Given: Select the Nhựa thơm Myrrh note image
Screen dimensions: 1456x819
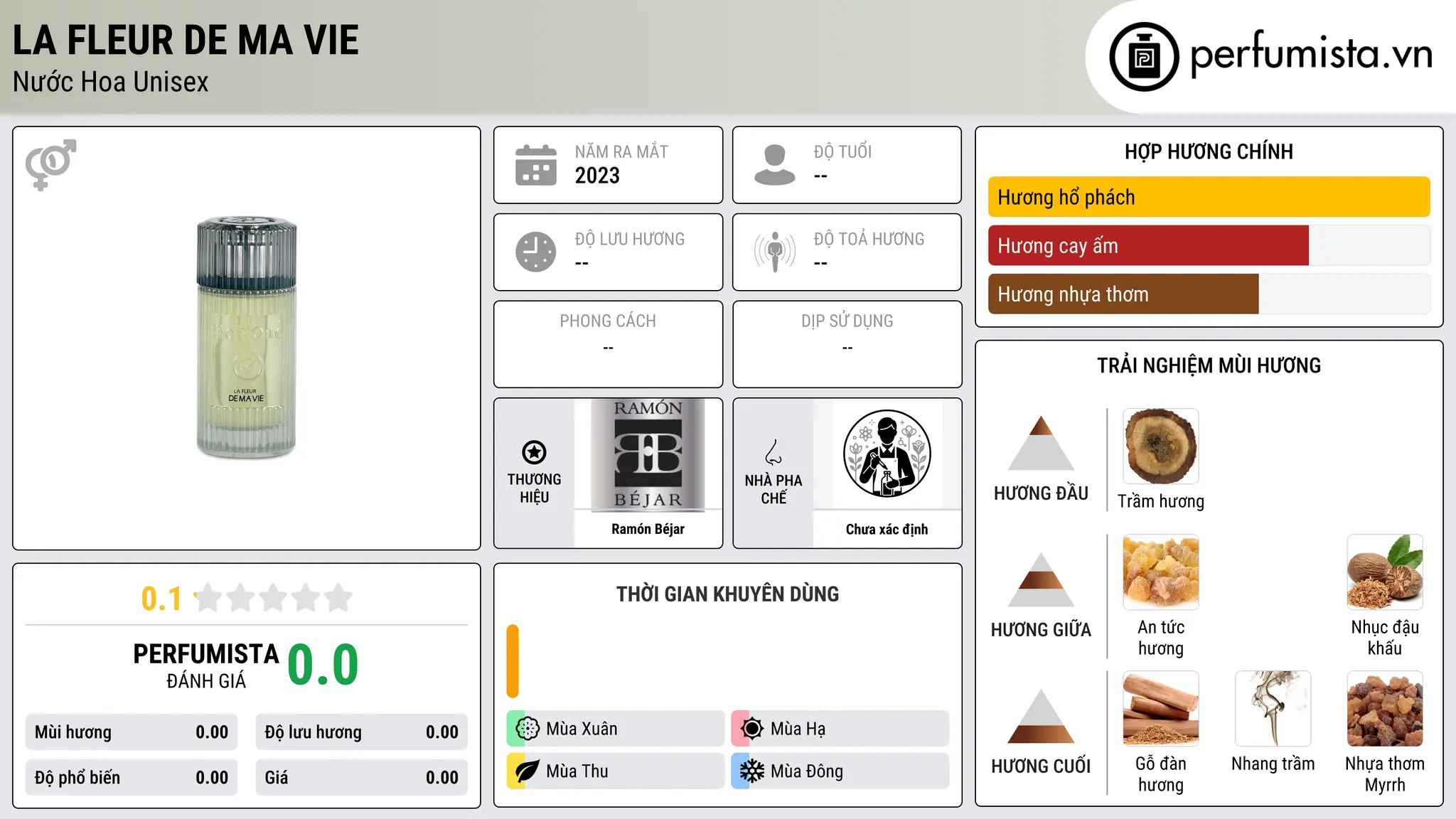Looking at the screenshot, I should coord(1385,709).
